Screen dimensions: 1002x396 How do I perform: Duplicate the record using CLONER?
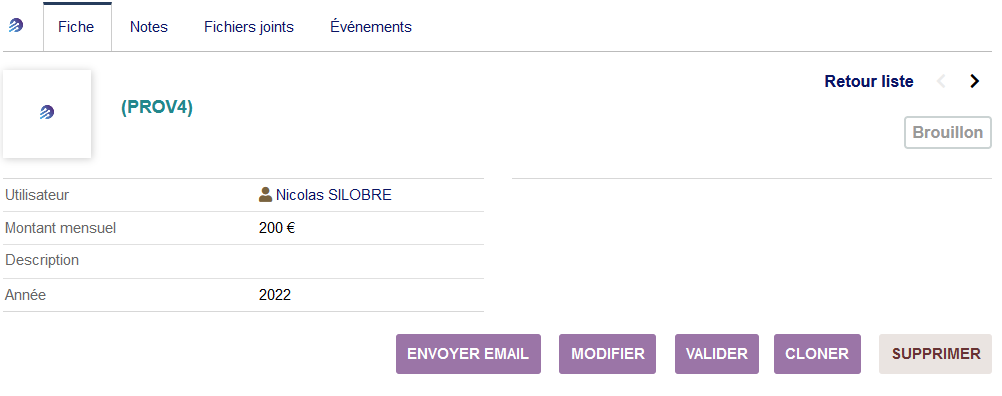pyautogui.click(x=817, y=354)
